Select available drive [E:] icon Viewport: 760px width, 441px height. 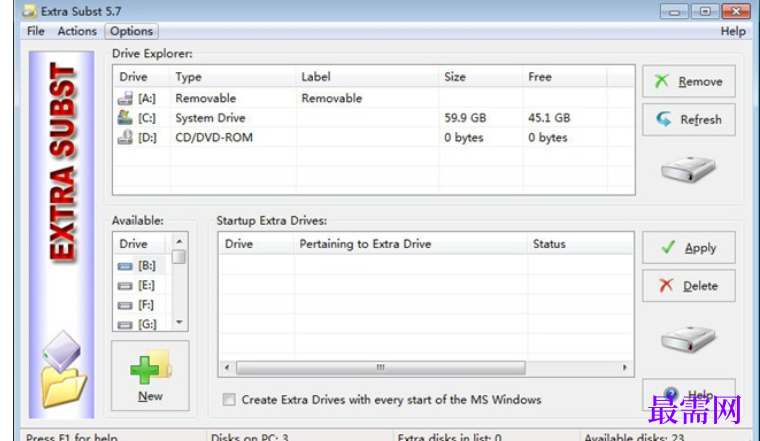point(125,286)
